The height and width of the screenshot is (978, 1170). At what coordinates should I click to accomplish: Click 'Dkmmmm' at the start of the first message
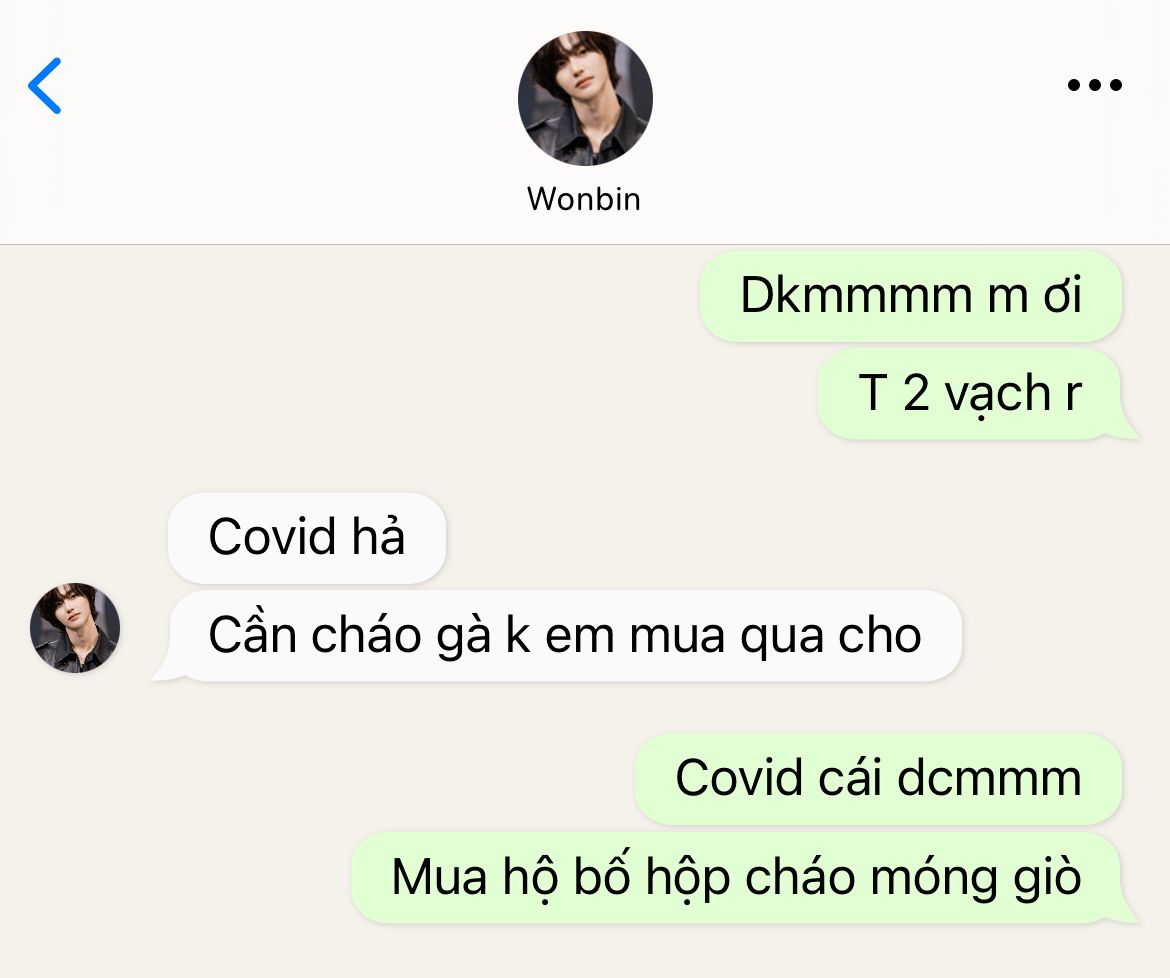pos(857,295)
